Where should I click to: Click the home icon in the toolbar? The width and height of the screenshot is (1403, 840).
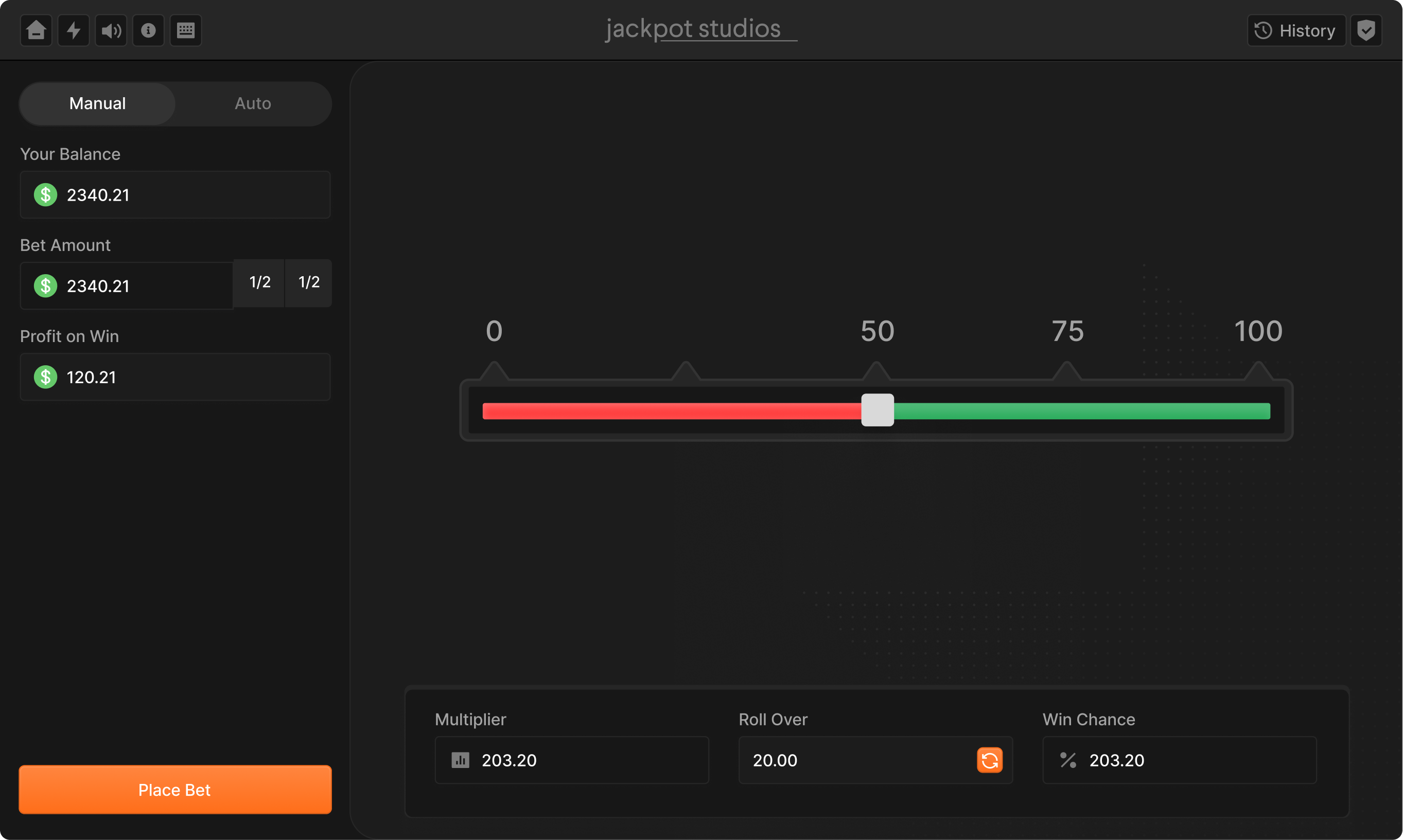click(x=35, y=30)
